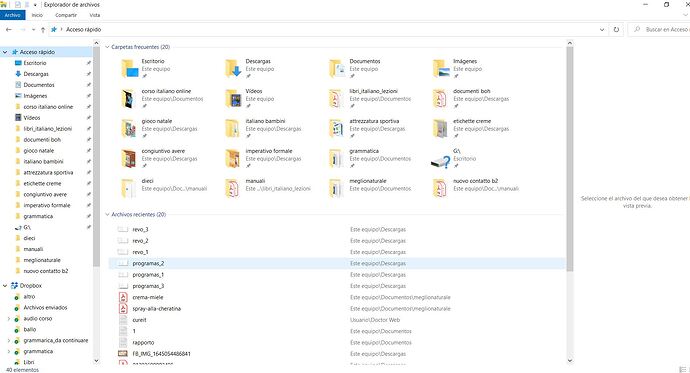Open the G:\ drive icon with question mark
The height and width of the screenshot is (373, 690).
[441, 162]
